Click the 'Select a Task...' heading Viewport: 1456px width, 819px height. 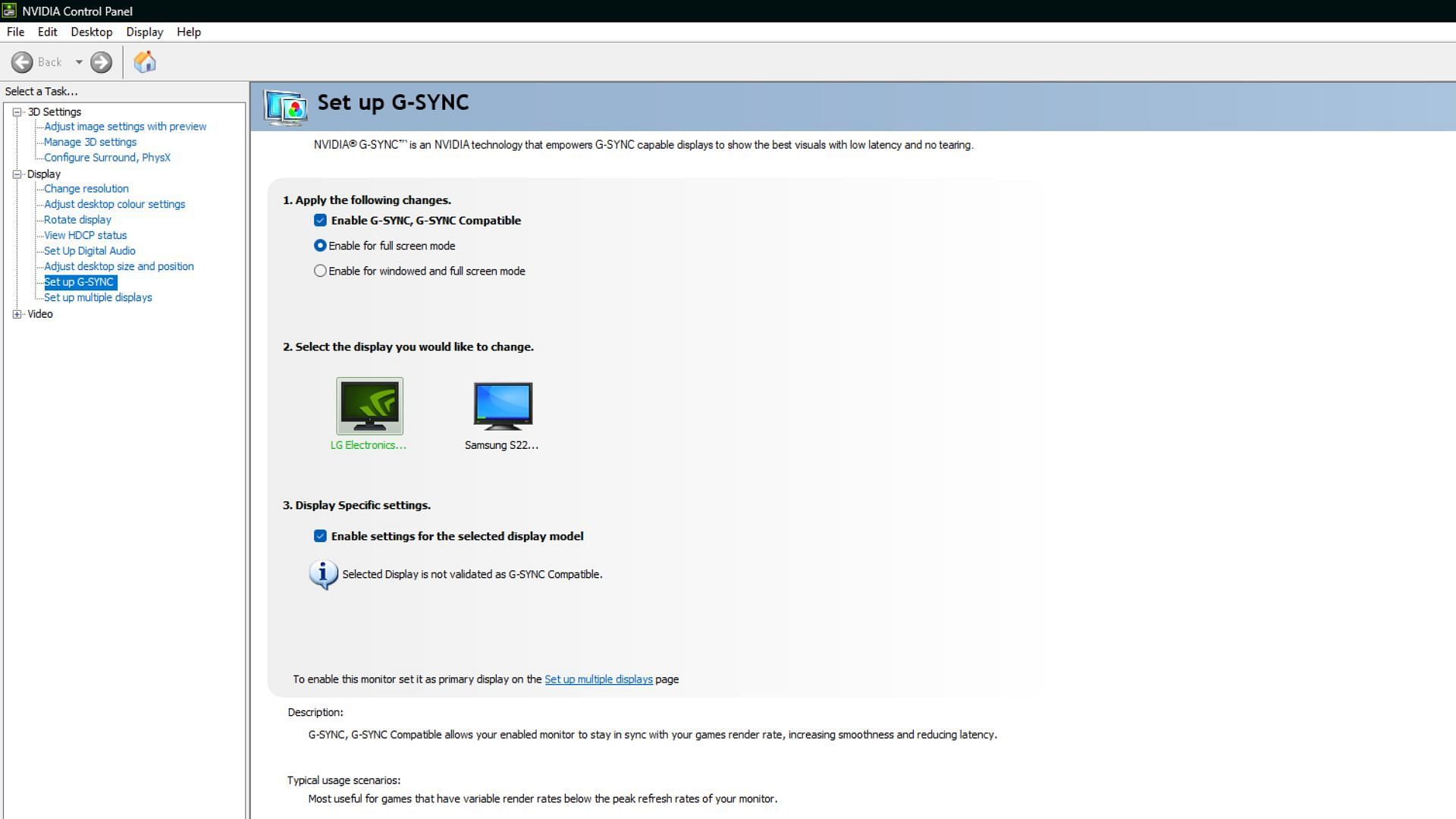pyautogui.click(x=42, y=91)
